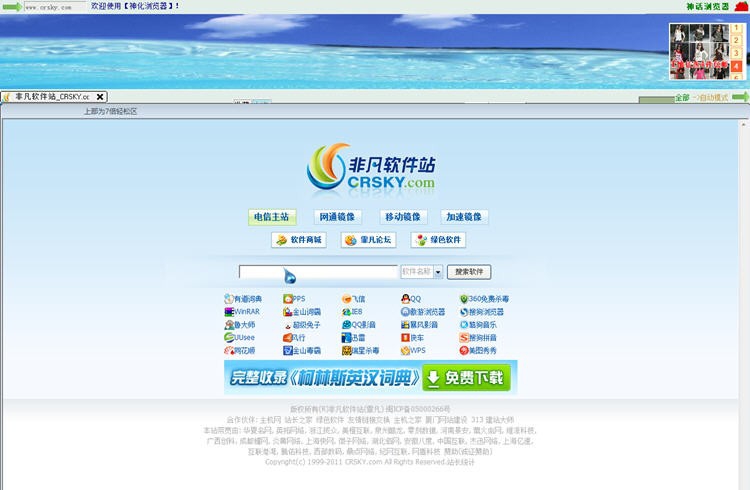Viewport: 750px width, 490px height.
Task: Open the 风行 icon link
Action: pos(294,338)
